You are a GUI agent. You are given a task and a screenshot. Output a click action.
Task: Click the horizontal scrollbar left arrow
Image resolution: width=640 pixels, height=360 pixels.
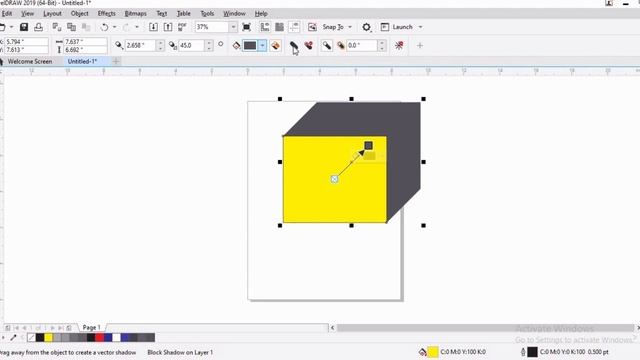coord(332,328)
